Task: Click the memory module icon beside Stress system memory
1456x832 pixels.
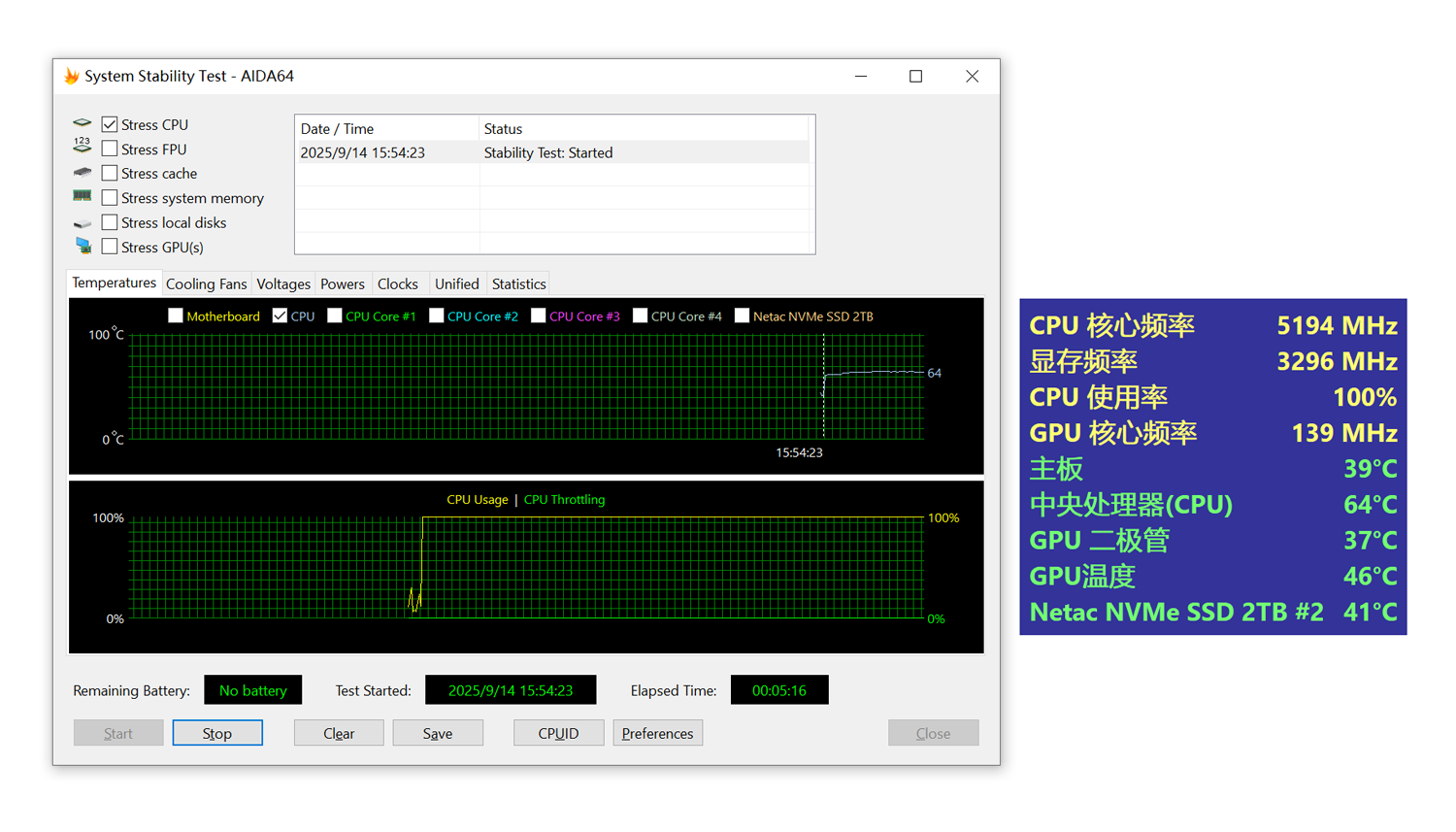Action: (x=83, y=197)
